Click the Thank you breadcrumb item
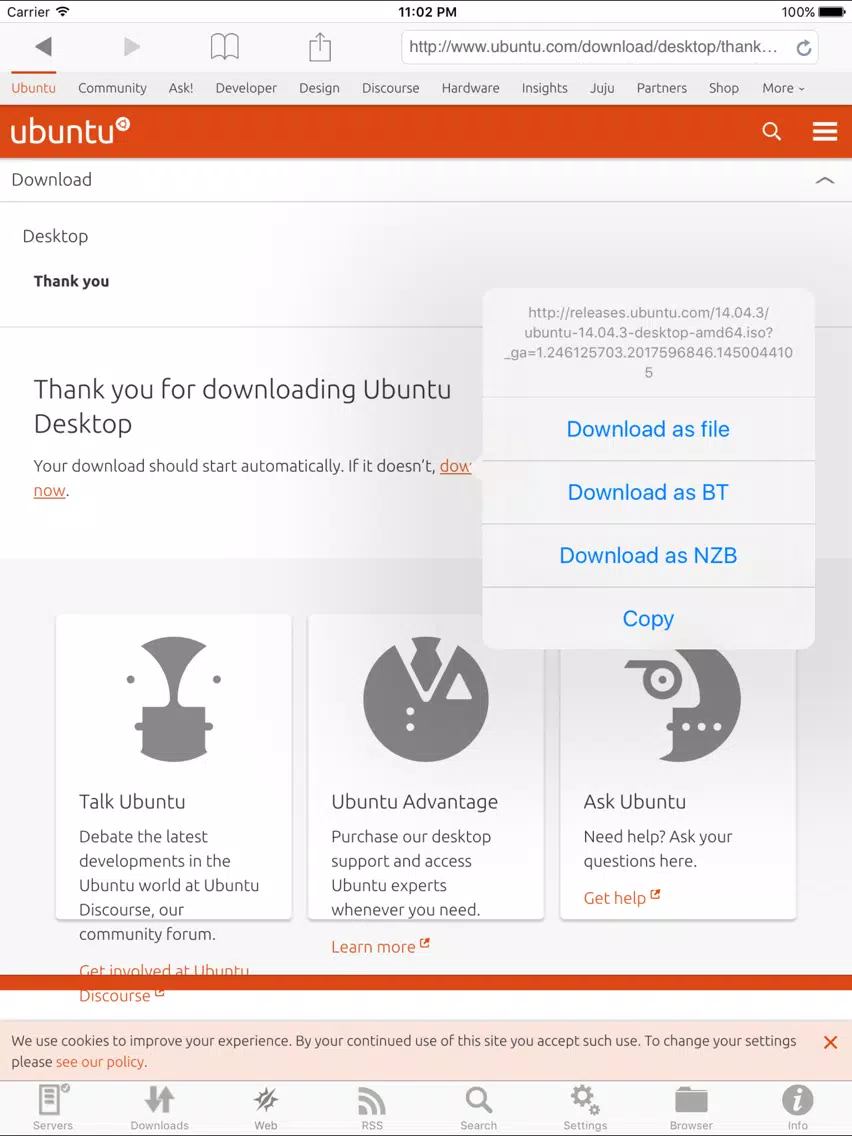This screenshot has width=852, height=1136. point(71,281)
